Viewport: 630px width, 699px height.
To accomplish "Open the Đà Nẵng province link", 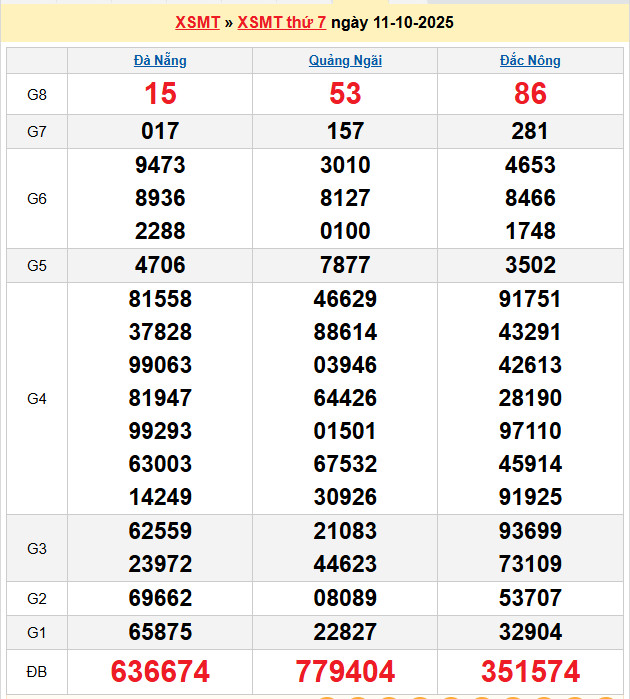I will point(160,60).
